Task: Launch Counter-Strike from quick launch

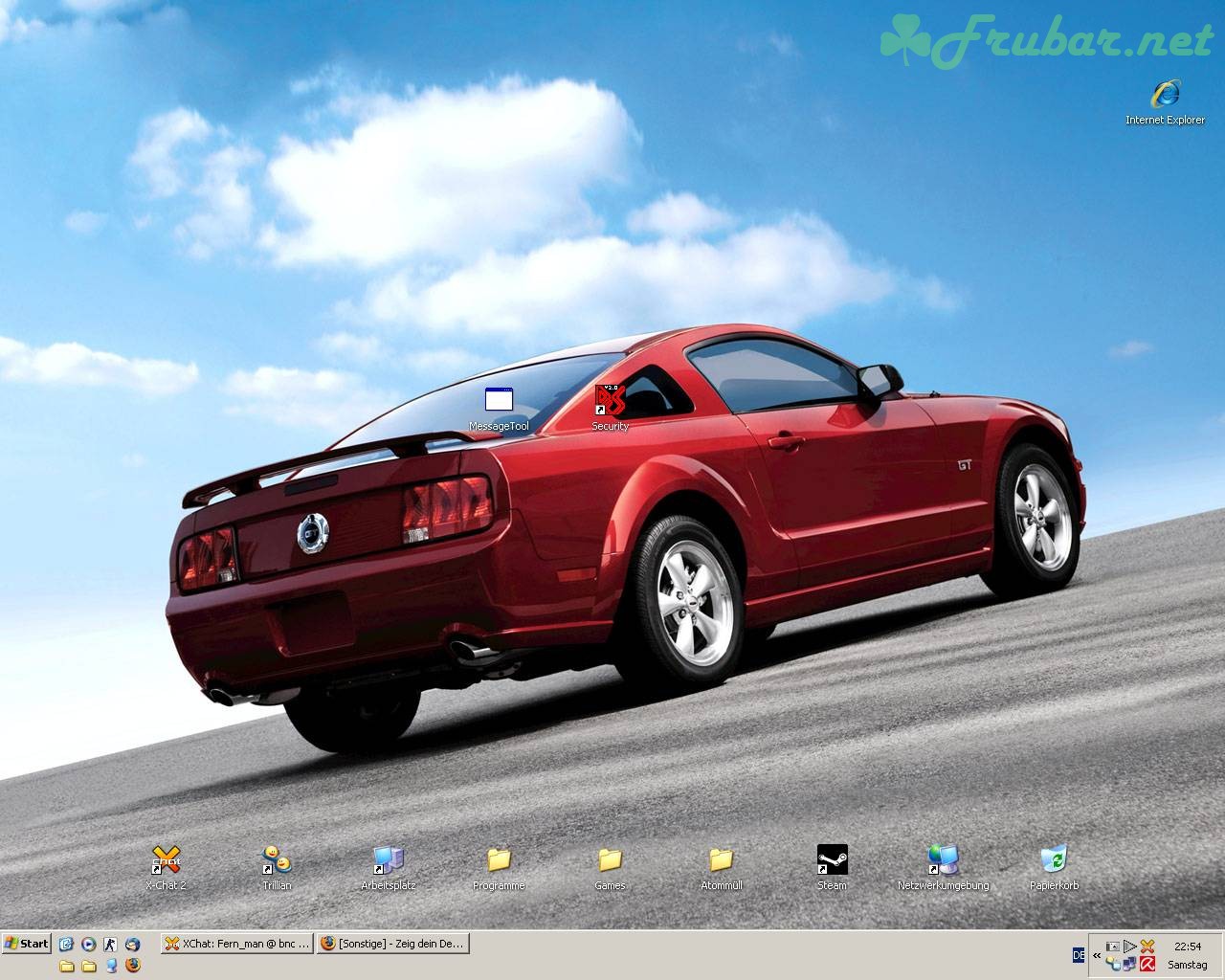Action: pos(110,944)
